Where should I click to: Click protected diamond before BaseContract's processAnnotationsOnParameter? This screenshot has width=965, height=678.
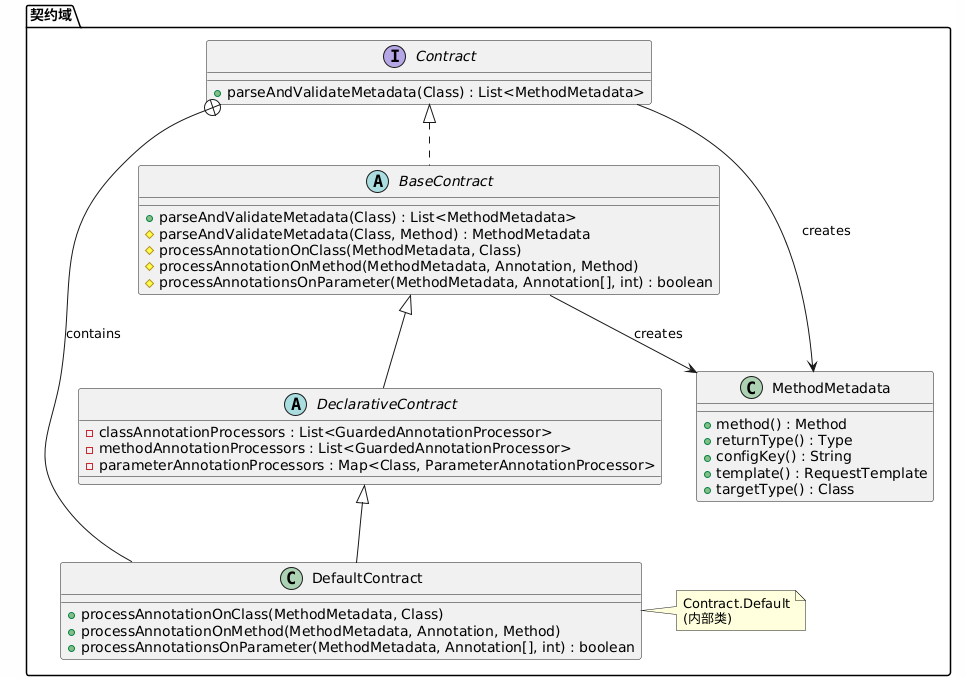pyautogui.click(x=149, y=283)
